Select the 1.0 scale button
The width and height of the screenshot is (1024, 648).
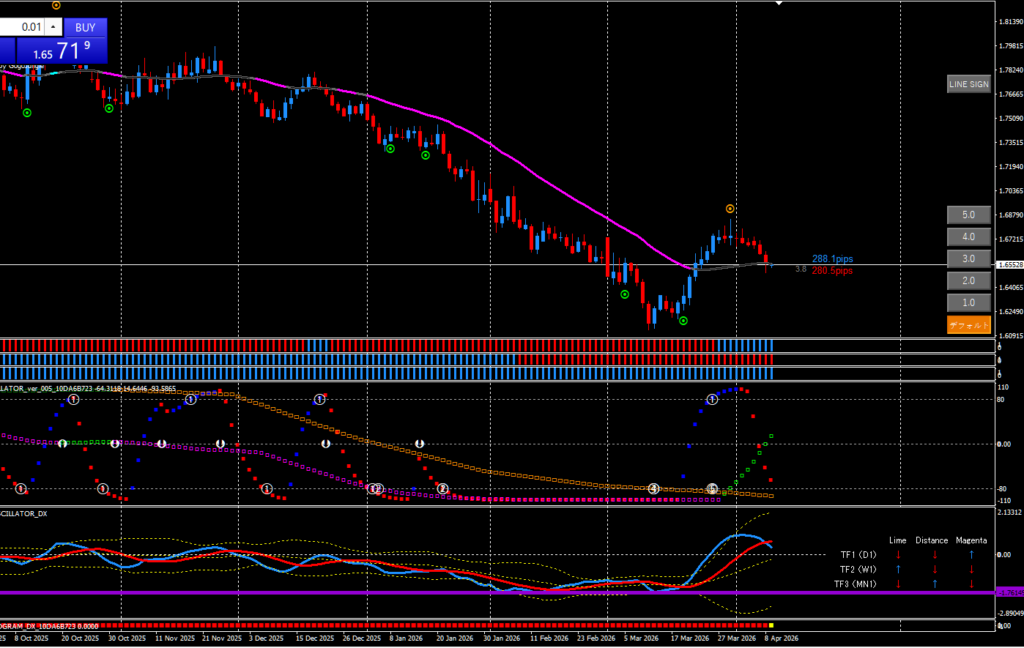point(968,302)
